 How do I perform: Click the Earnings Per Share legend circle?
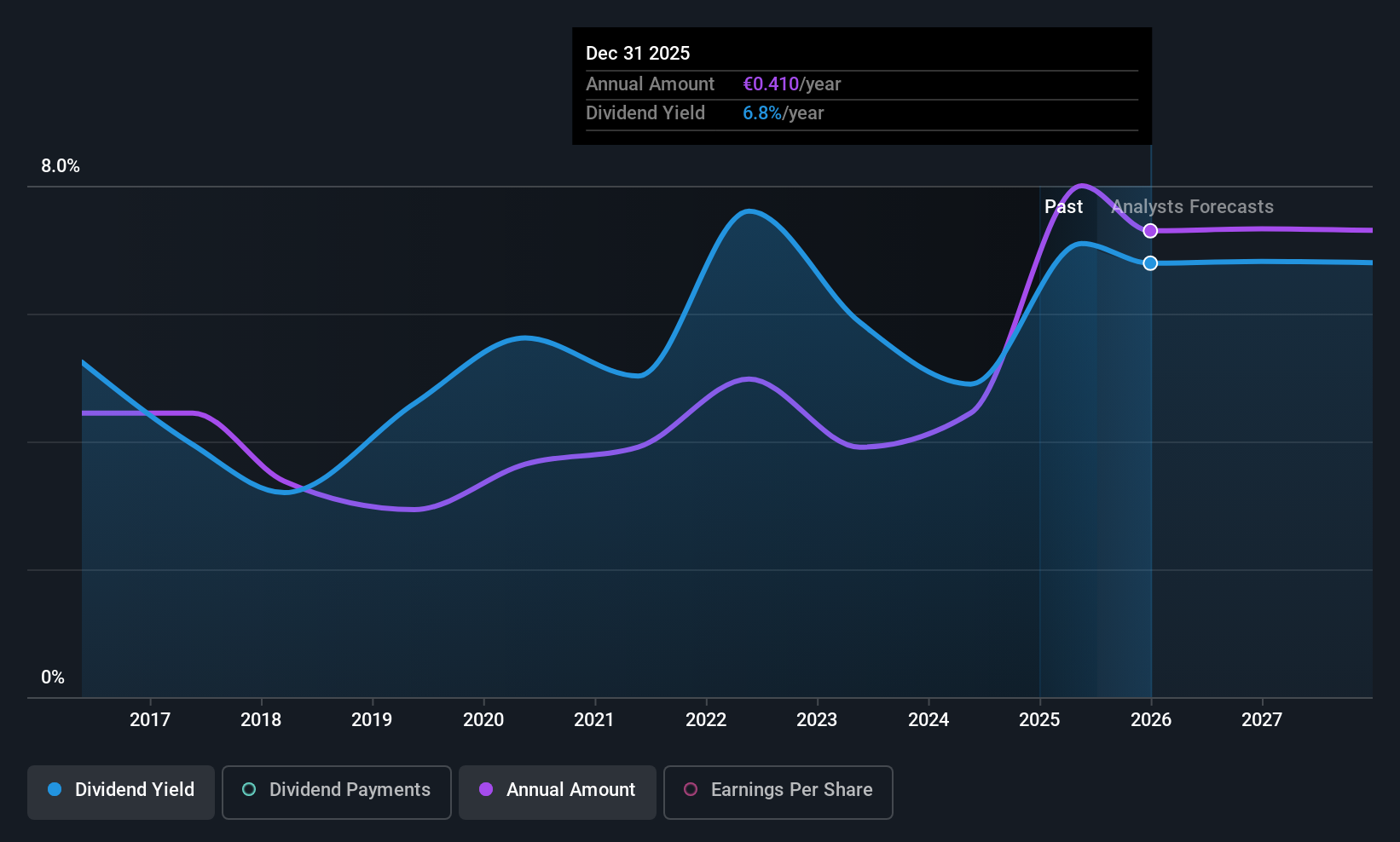pos(691,789)
